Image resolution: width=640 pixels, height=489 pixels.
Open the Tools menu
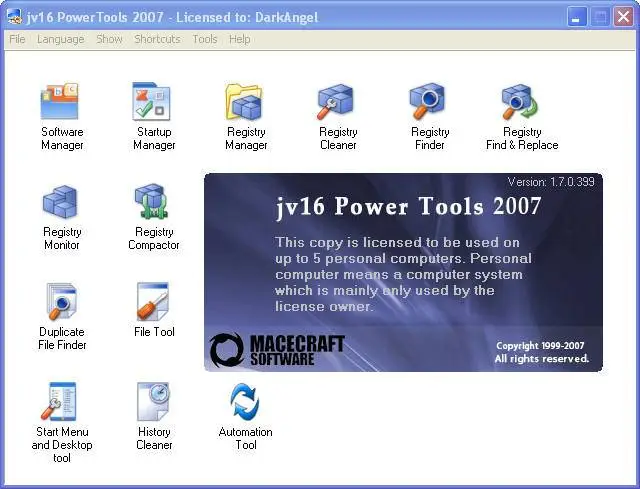(x=204, y=39)
